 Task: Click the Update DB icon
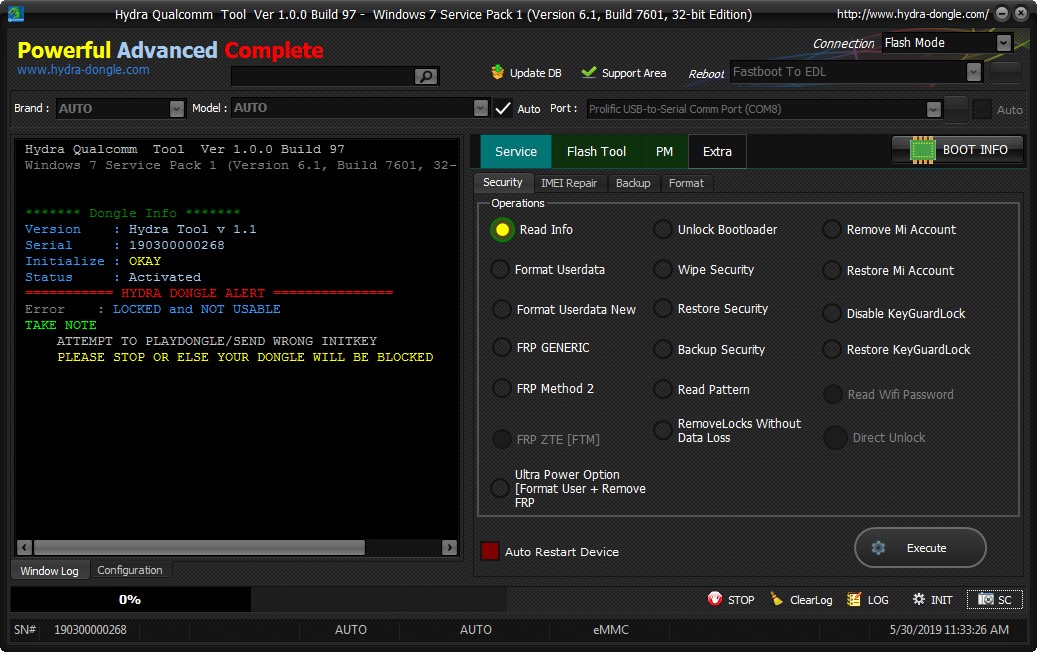tap(497, 72)
